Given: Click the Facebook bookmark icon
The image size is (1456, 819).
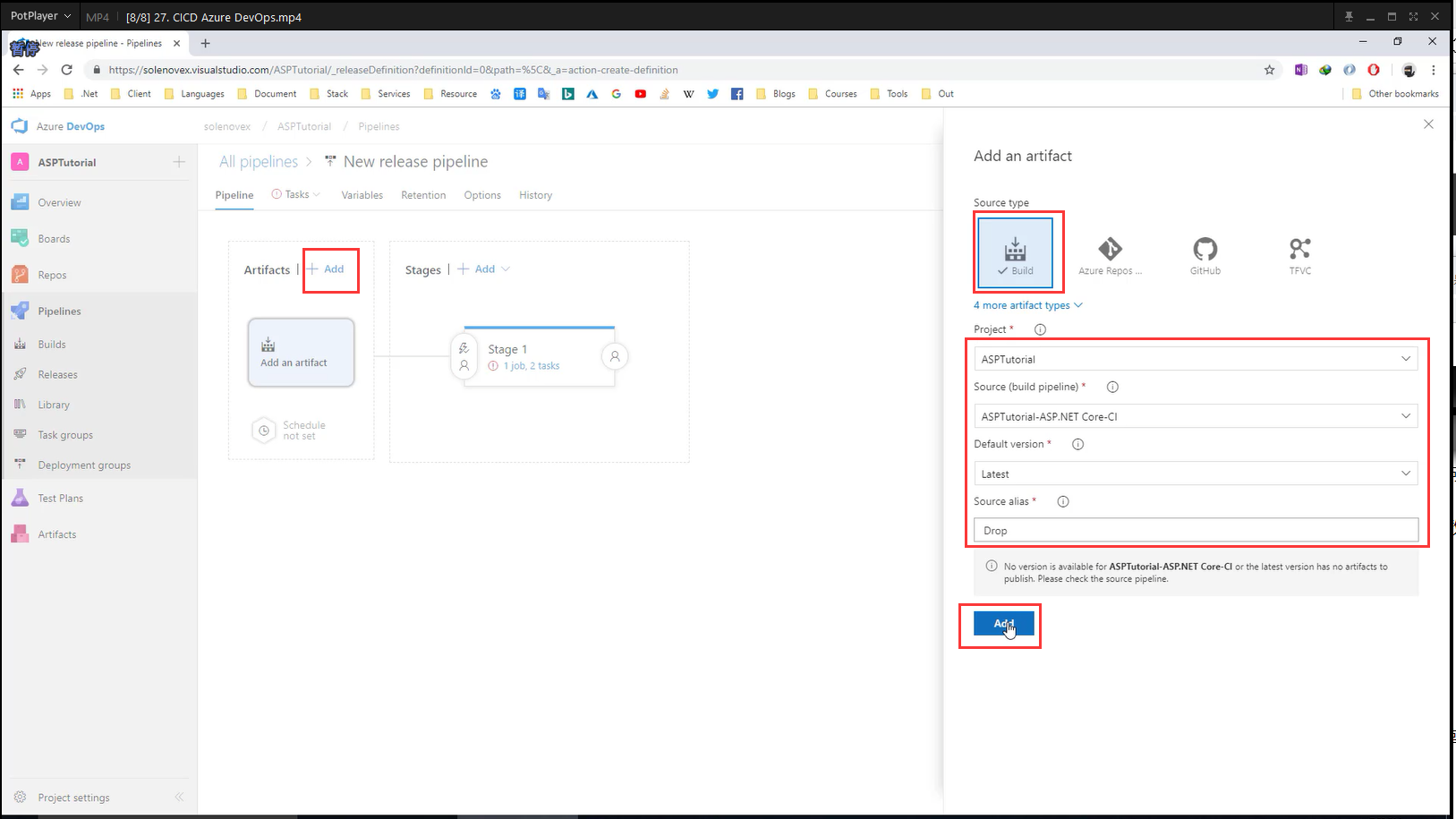Looking at the screenshot, I should coord(737,94).
